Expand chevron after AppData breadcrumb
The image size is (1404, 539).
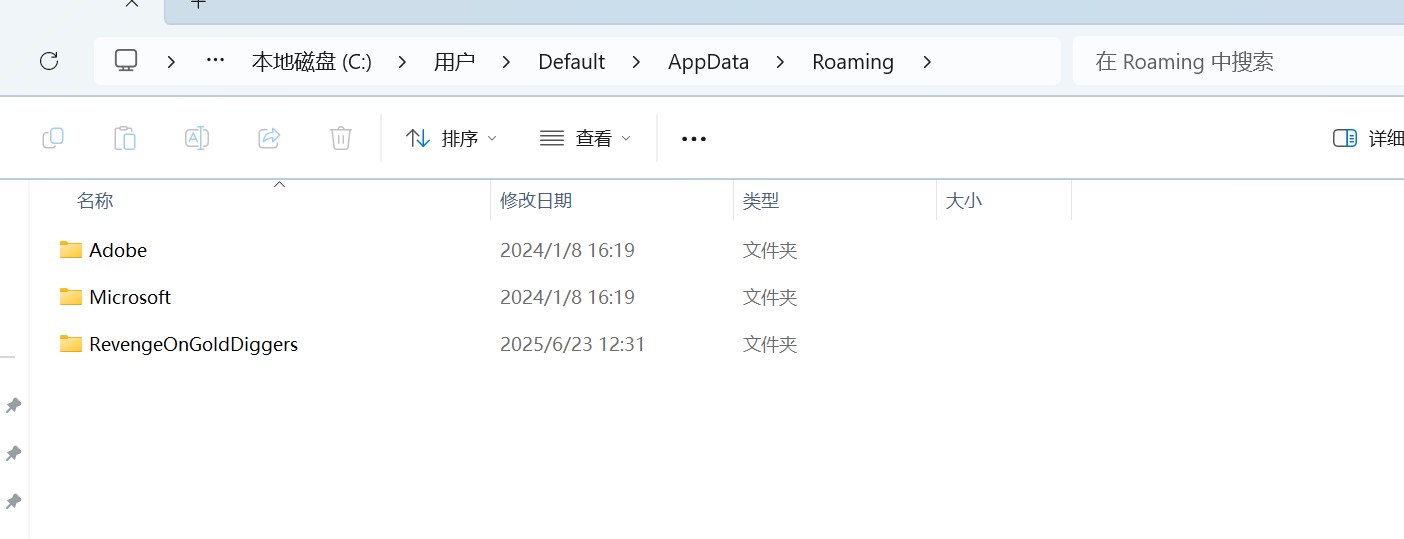tap(781, 62)
